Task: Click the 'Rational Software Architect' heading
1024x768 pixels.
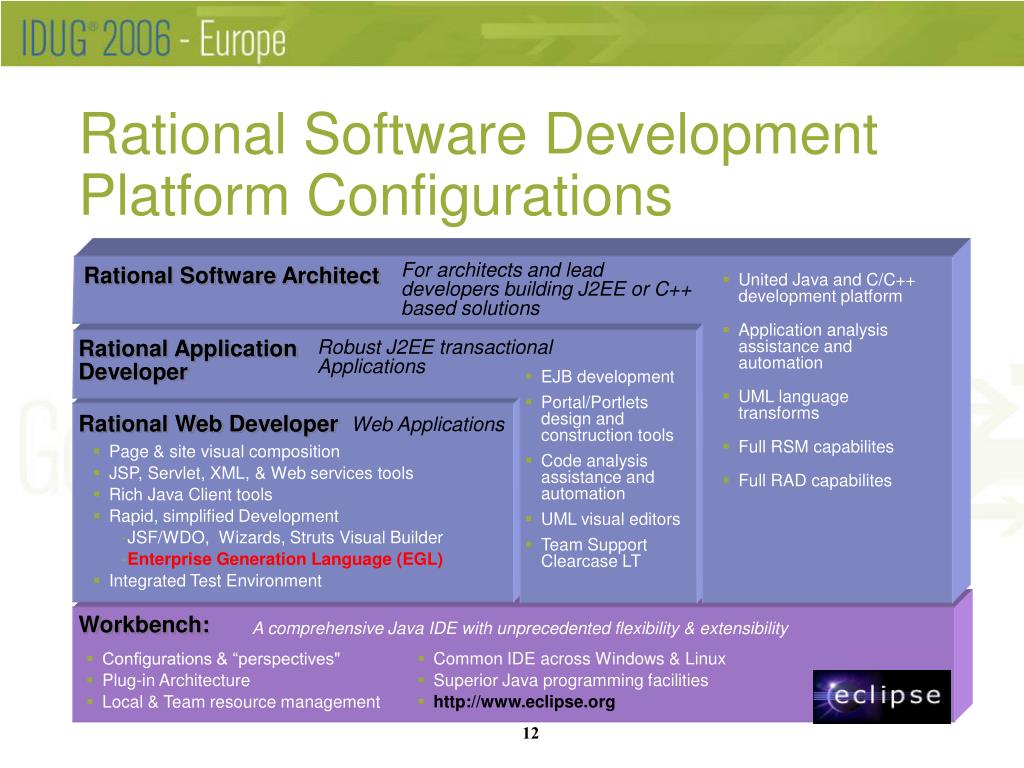Action: coord(231,276)
